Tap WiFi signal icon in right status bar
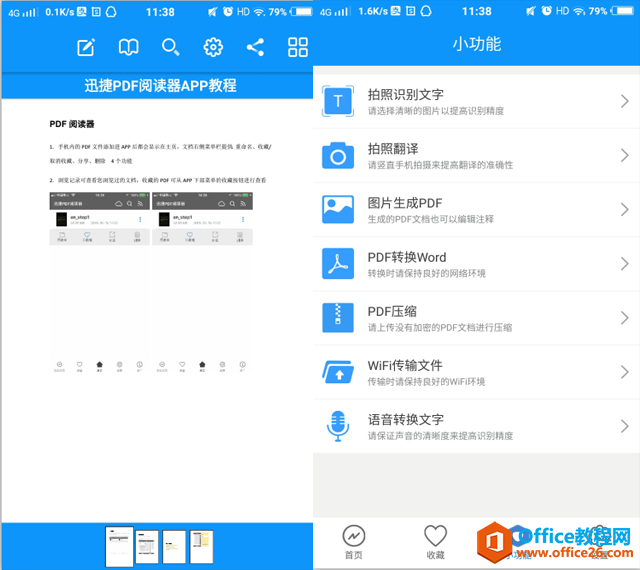640x570 pixels. (x=579, y=11)
